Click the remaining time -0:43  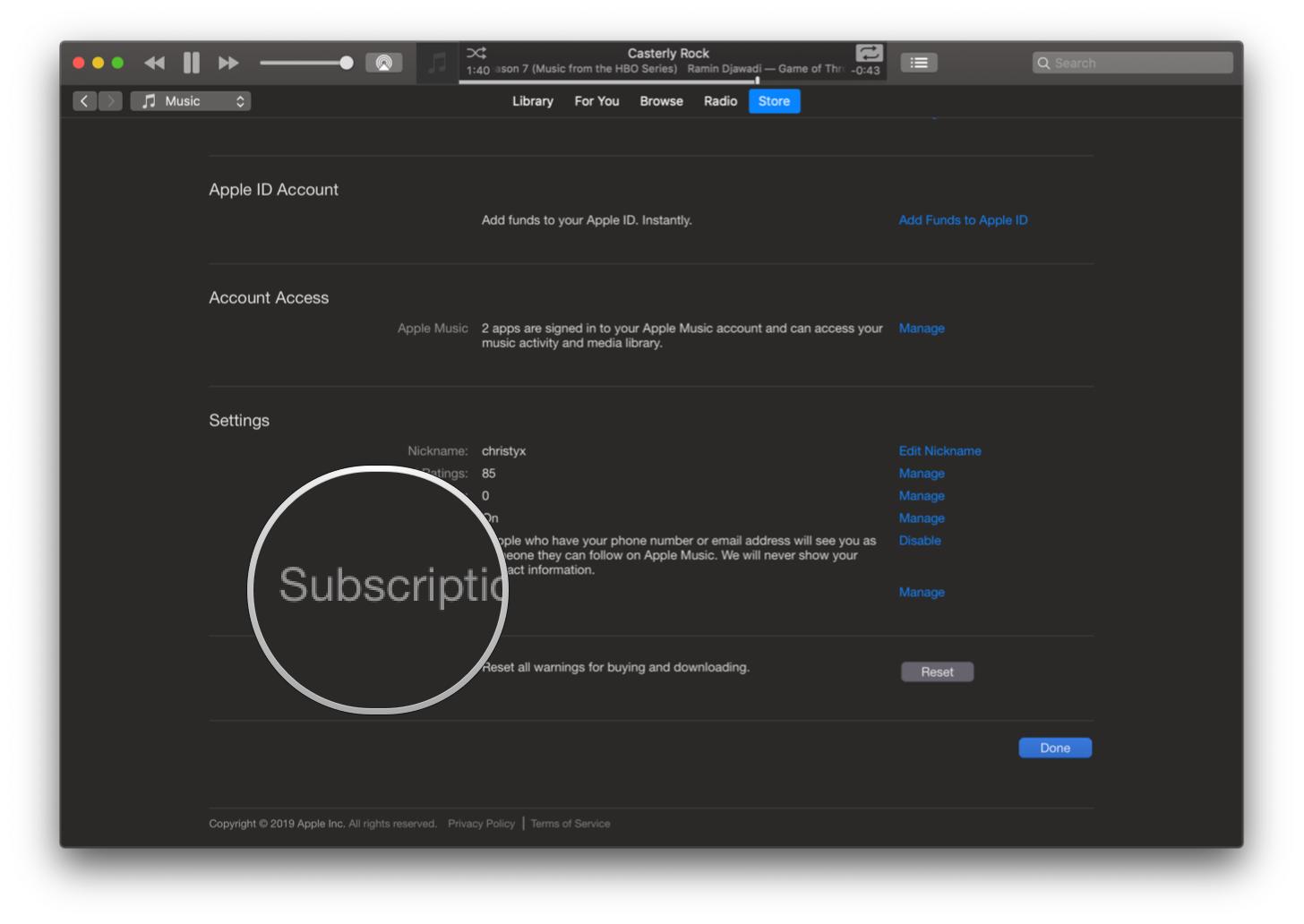tap(866, 71)
